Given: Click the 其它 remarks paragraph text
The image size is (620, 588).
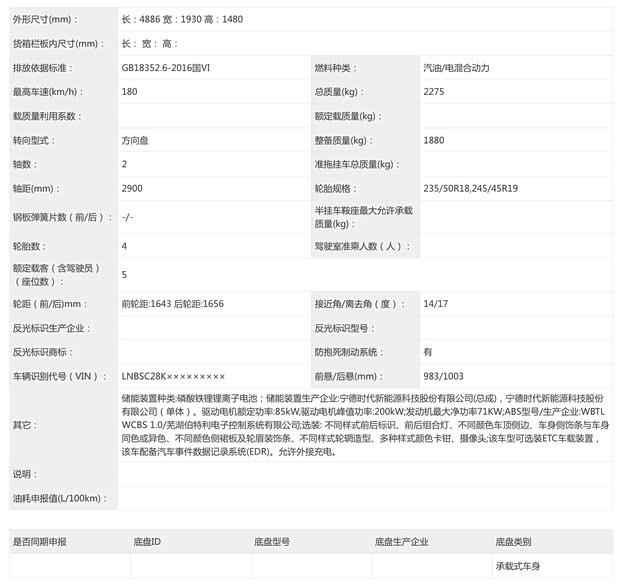Looking at the screenshot, I should pos(360,424).
